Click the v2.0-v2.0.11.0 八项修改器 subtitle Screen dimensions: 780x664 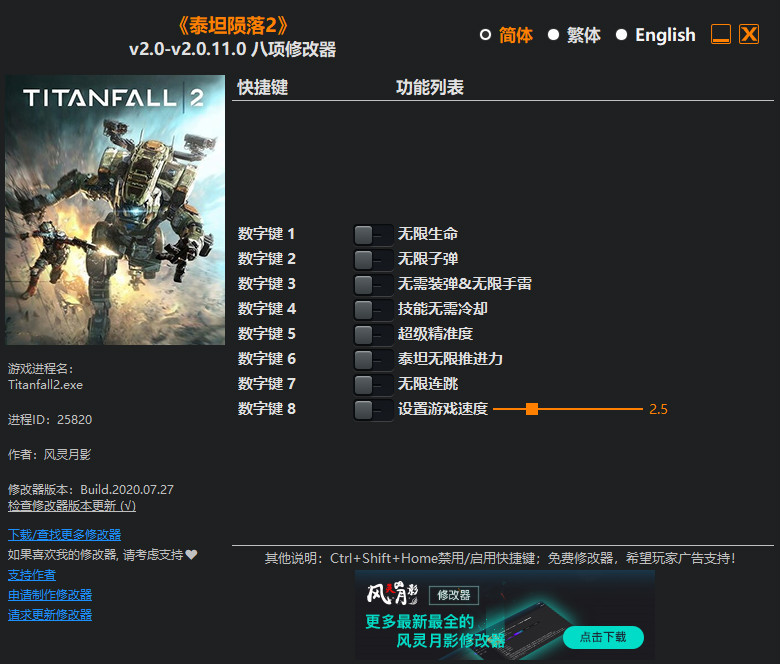232,50
